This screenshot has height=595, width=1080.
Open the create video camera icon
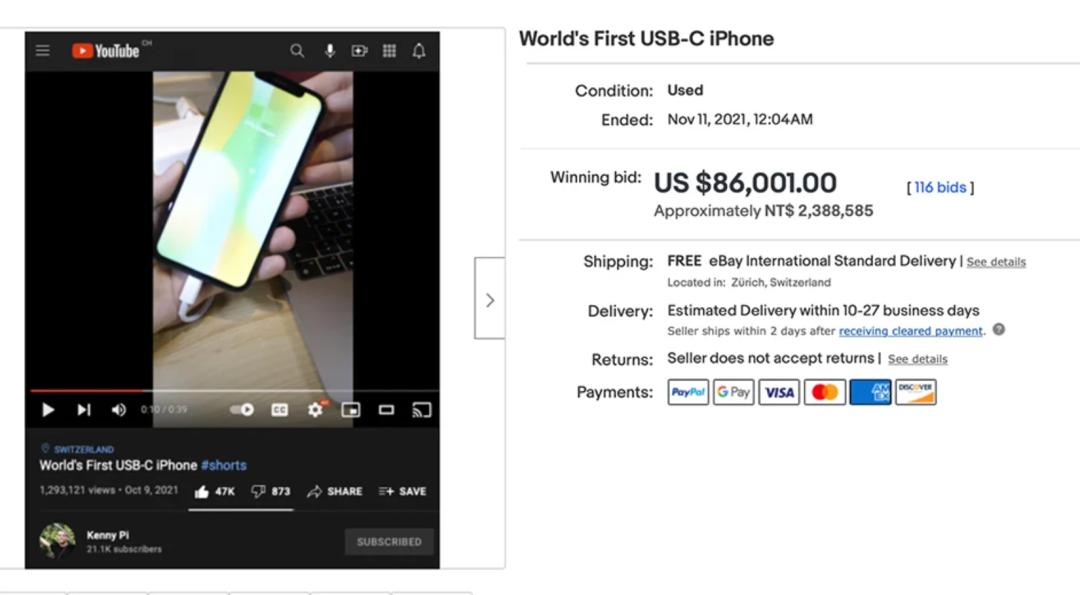[x=360, y=51]
